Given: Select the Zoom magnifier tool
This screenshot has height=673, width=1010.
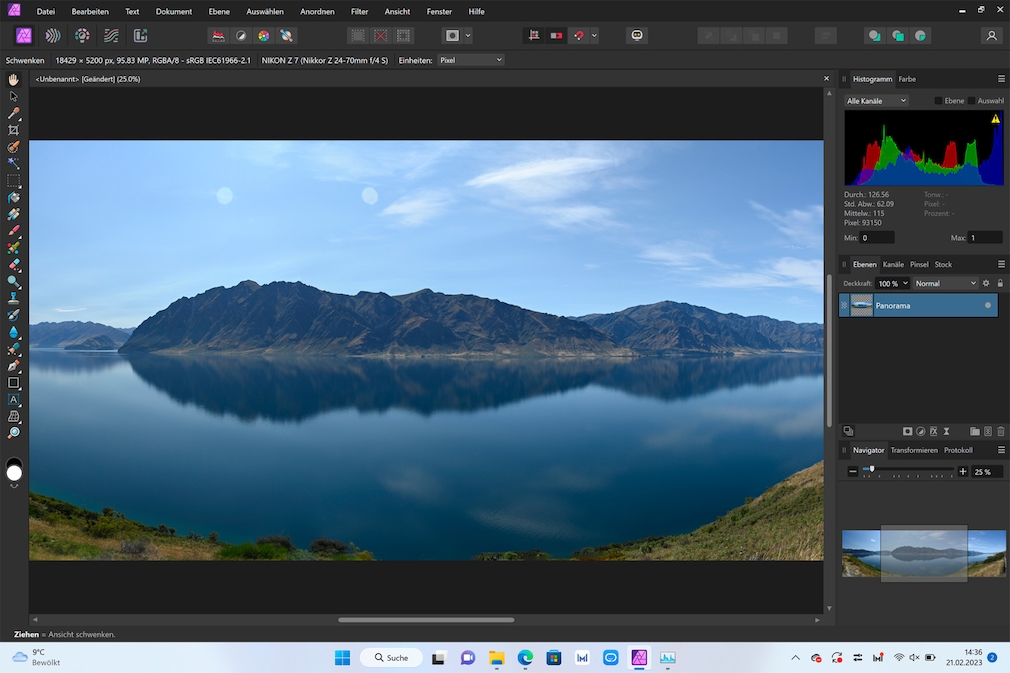Looking at the screenshot, I should pyautogui.click(x=14, y=433).
